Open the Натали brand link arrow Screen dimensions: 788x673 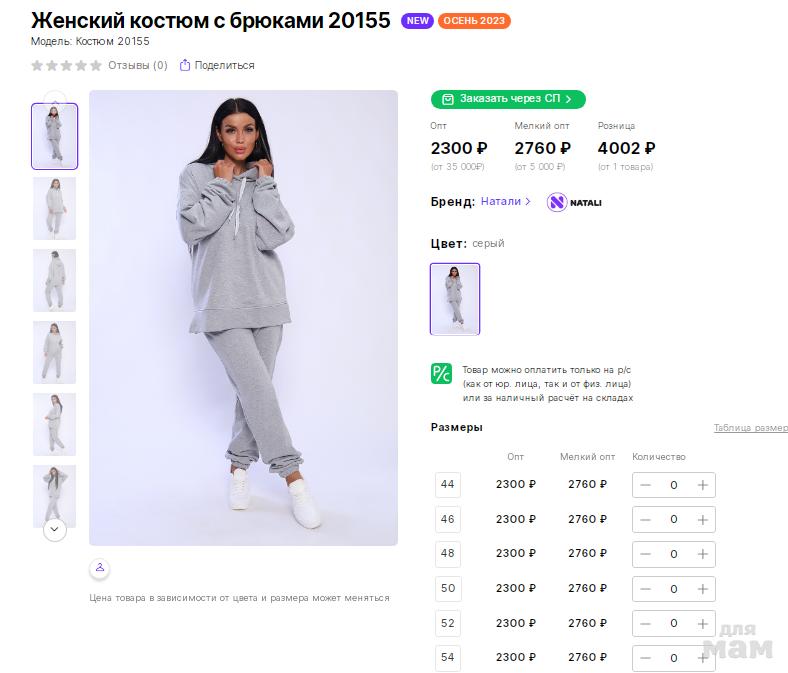[529, 202]
